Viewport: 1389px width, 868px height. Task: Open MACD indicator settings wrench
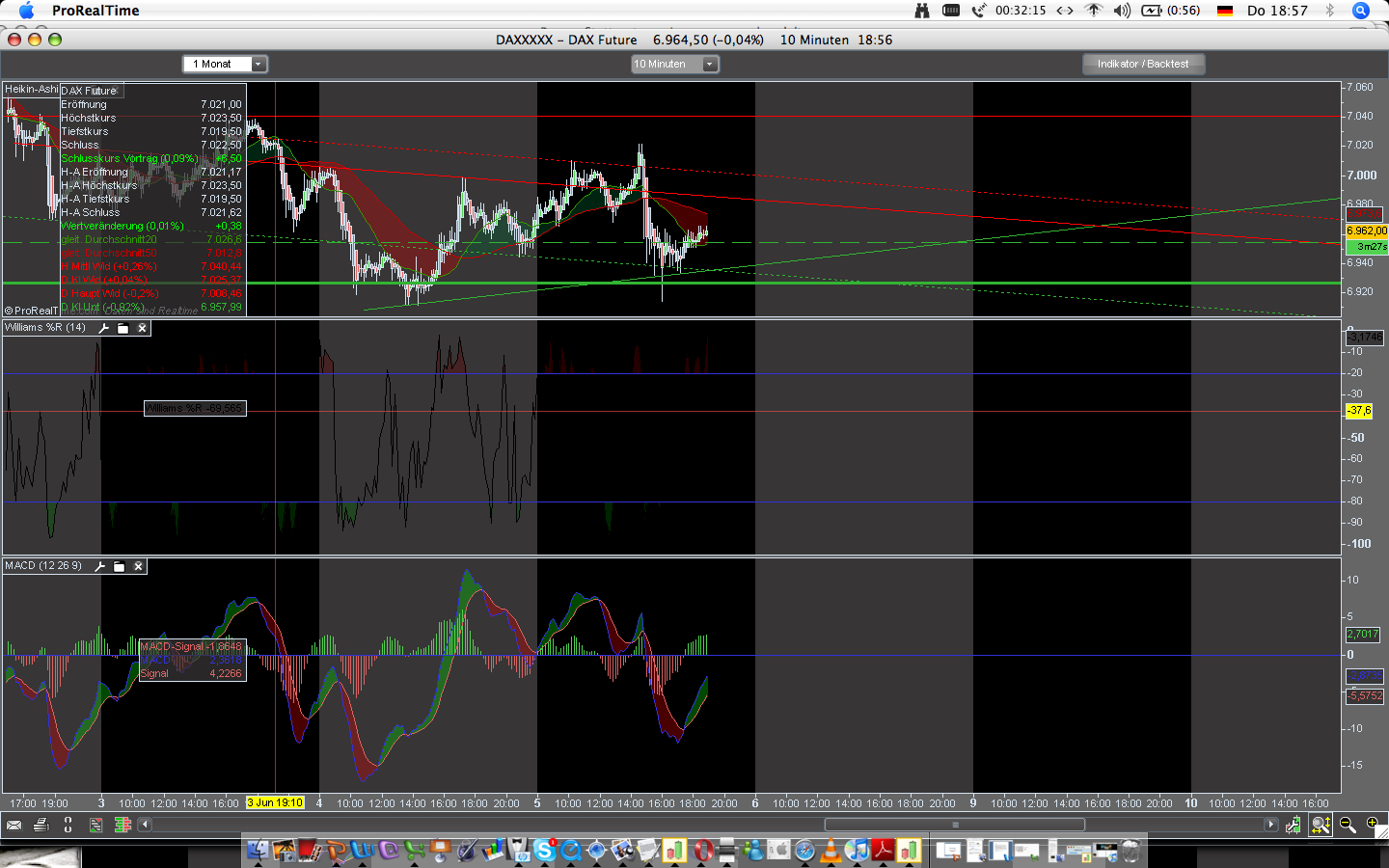pyautogui.click(x=100, y=566)
